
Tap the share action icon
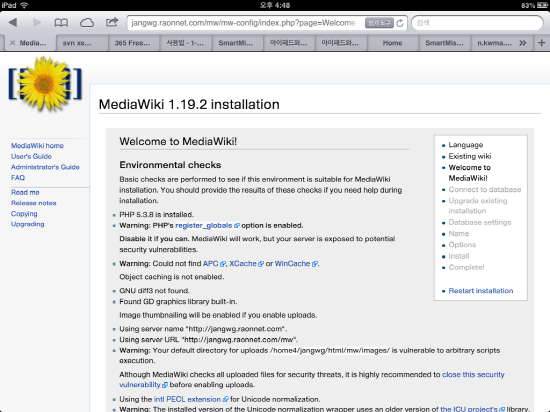pos(112,22)
